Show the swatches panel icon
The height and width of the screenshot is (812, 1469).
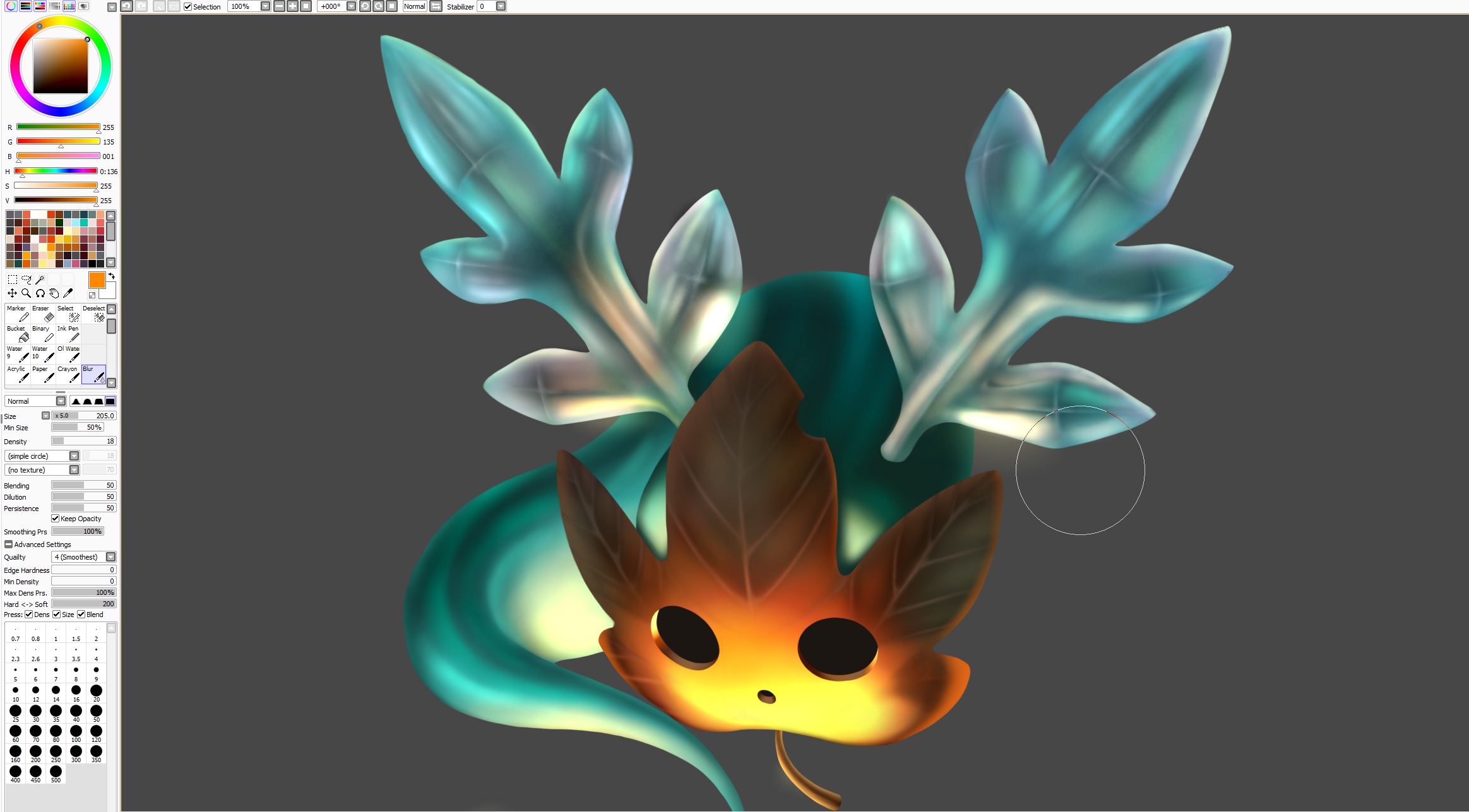[69, 6]
